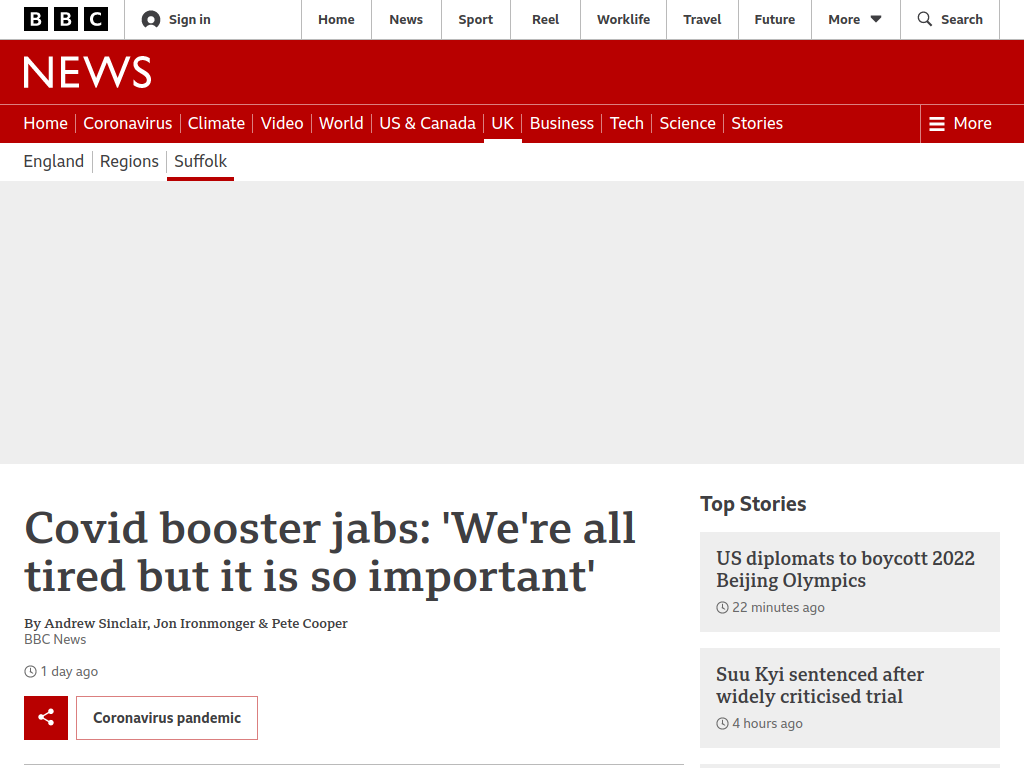Viewport: 1024px width, 768px height.
Task: Select Climate in the news navigation
Action: 216,123
